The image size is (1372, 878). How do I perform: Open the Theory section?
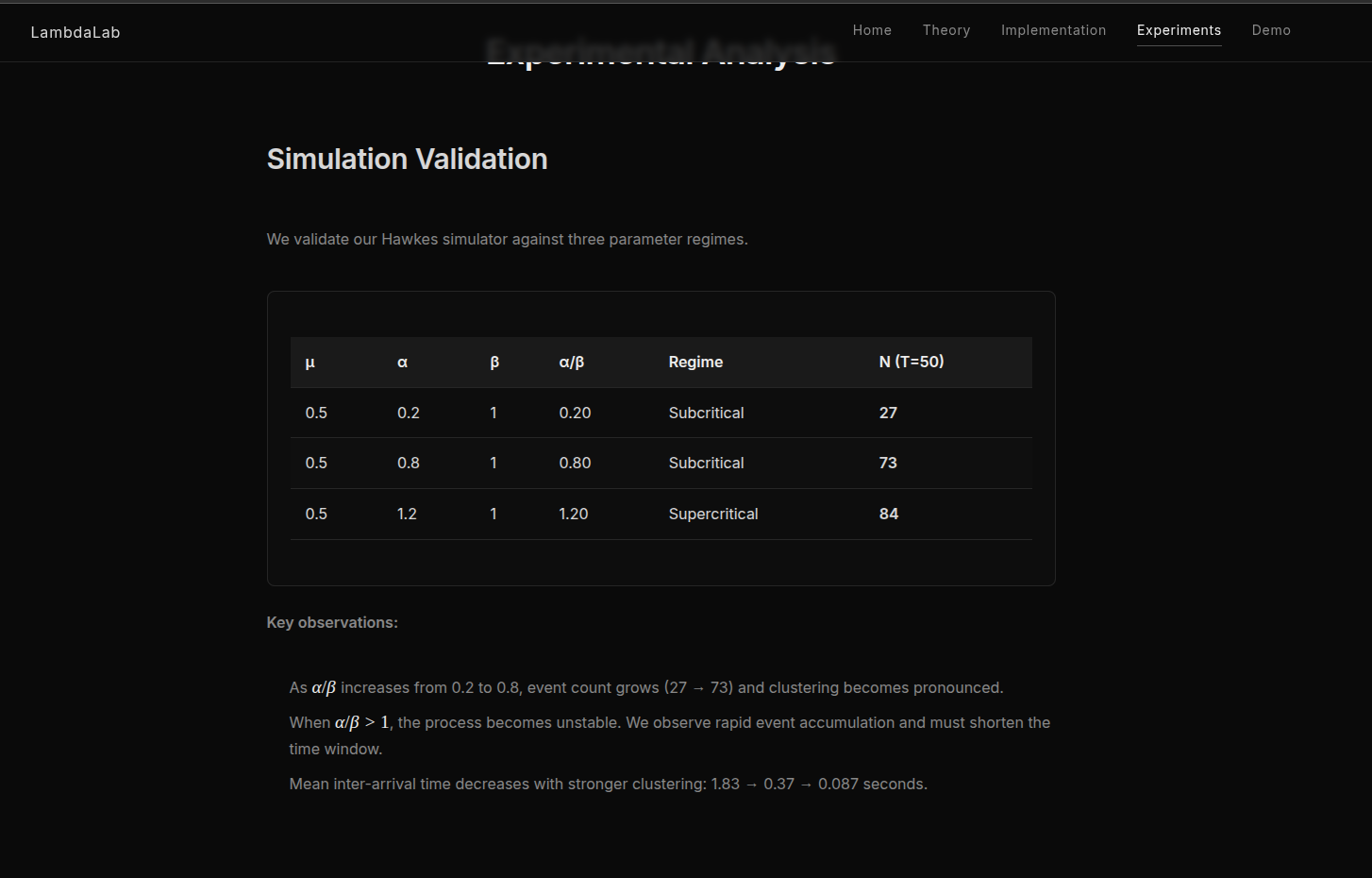945,30
